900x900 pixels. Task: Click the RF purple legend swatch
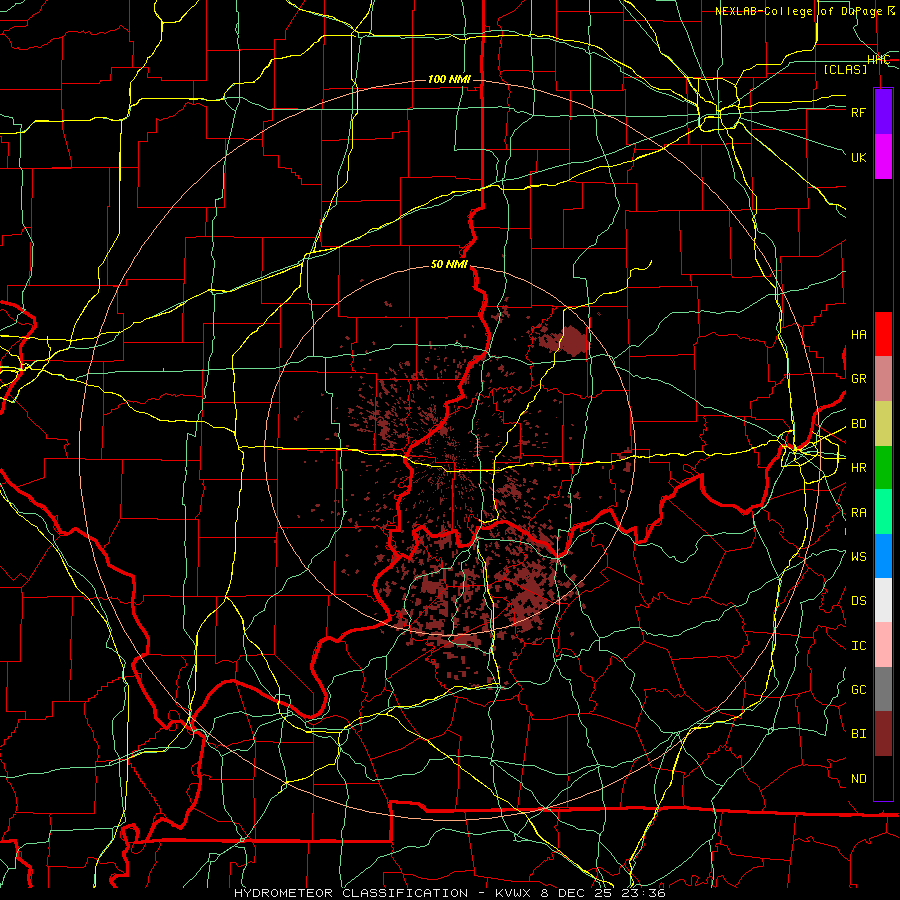[883, 111]
